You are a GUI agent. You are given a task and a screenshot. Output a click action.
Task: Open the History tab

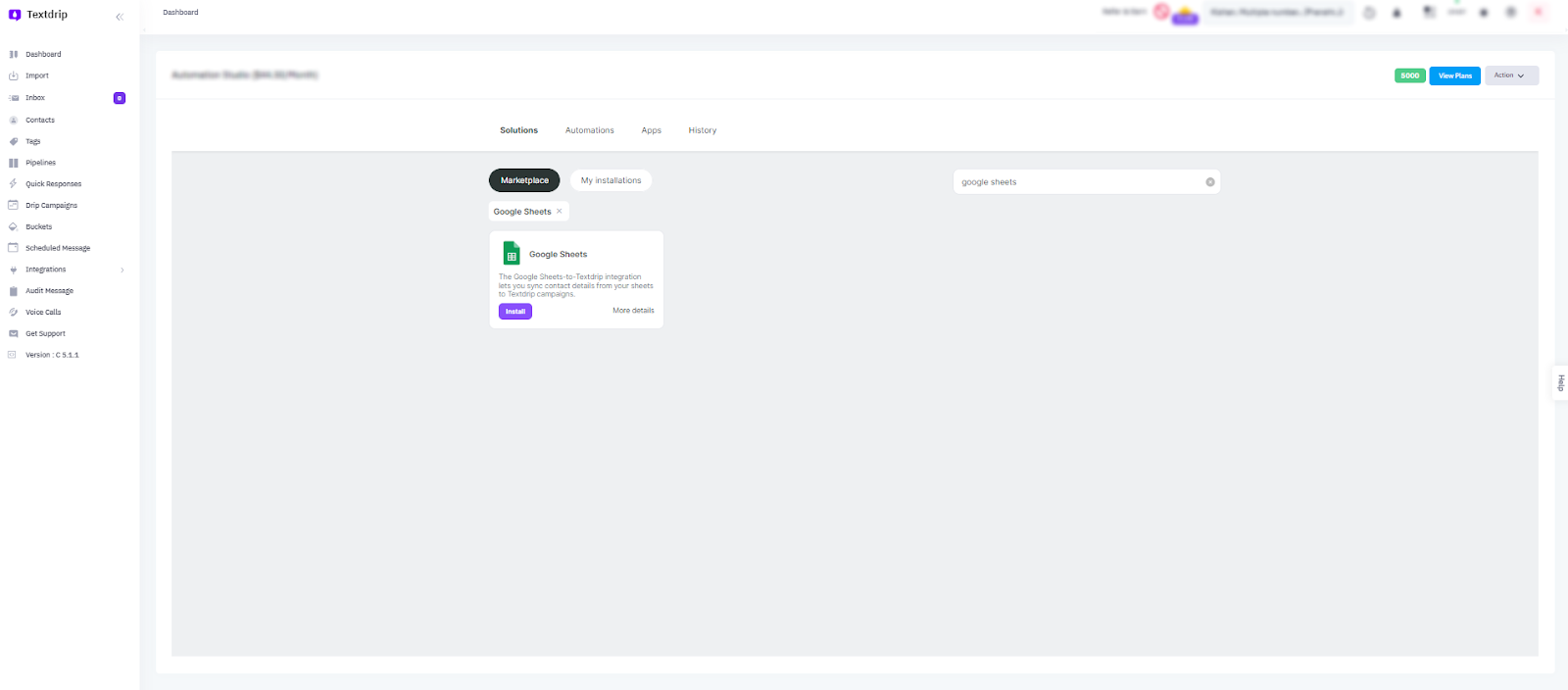(703, 130)
